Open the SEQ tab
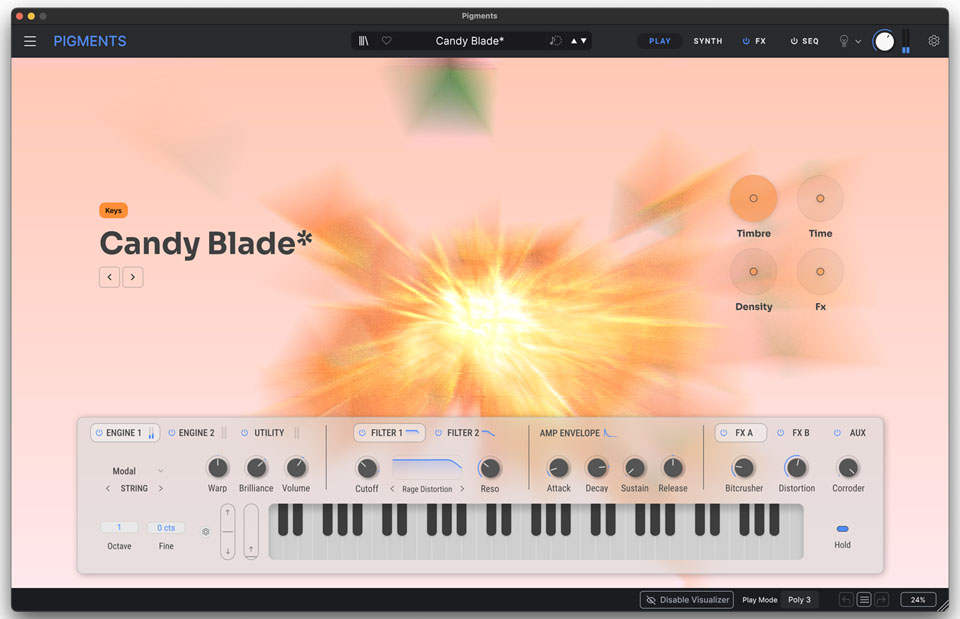Image resolution: width=960 pixels, height=619 pixels. 810,41
